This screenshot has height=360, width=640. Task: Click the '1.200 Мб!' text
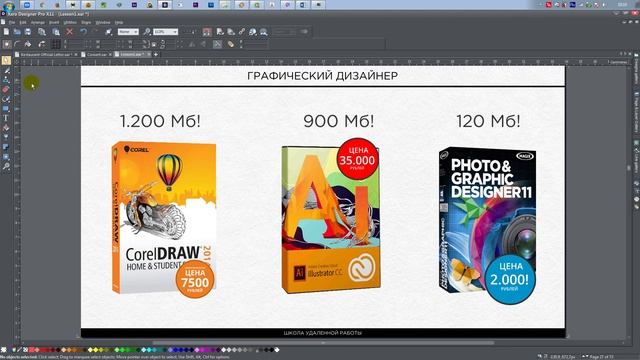(160, 121)
